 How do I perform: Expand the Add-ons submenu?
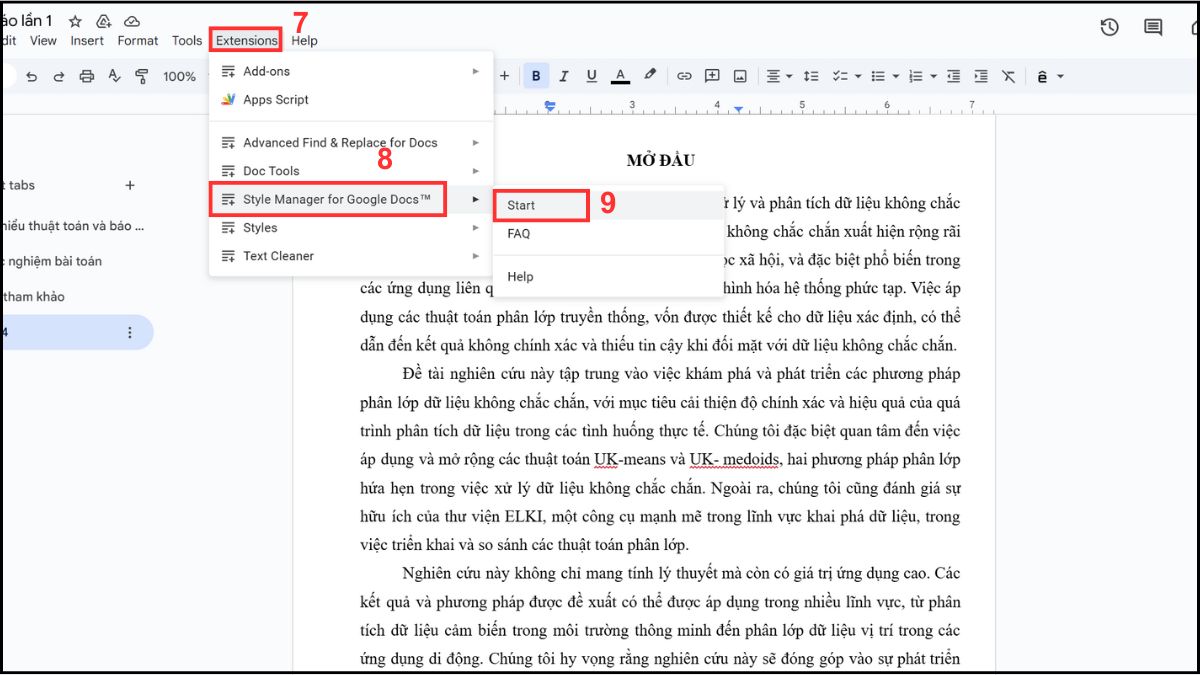pyautogui.click(x=350, y=71)
